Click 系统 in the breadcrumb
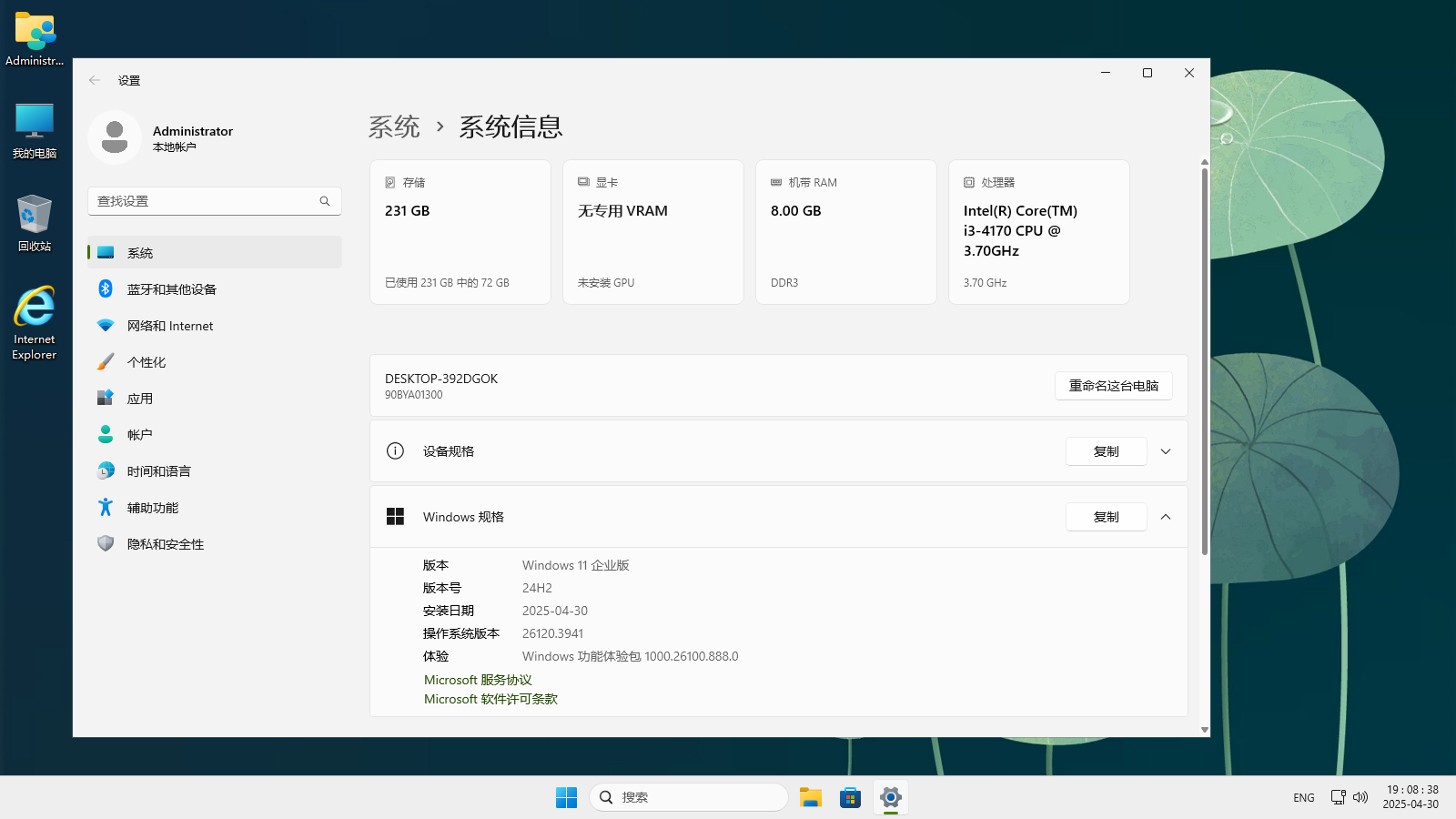The width and height of the screenshot is (1456, 819). click(394, 126)
